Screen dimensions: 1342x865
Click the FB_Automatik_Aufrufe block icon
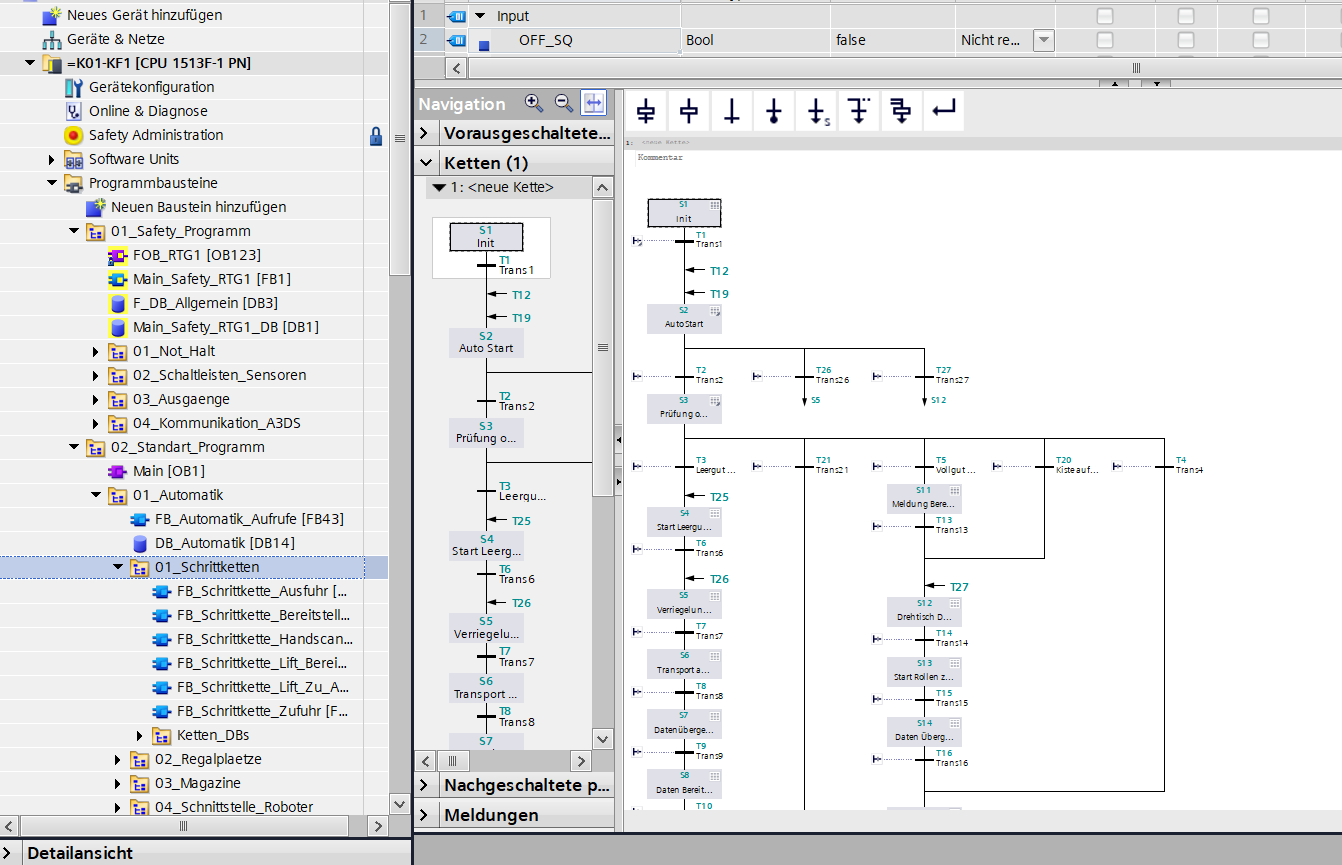coord(139,519)
